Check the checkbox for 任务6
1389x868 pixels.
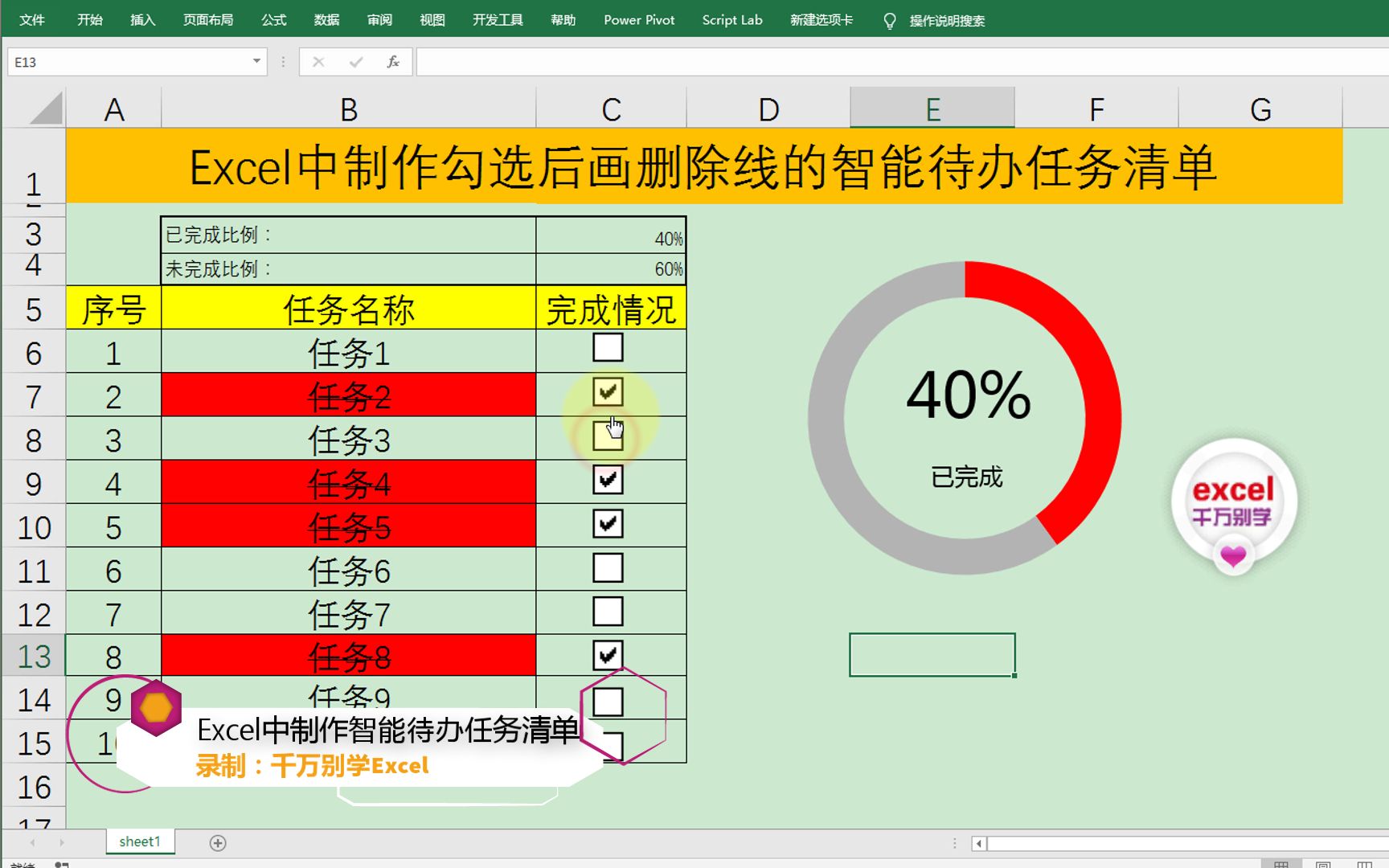[608, 567]
